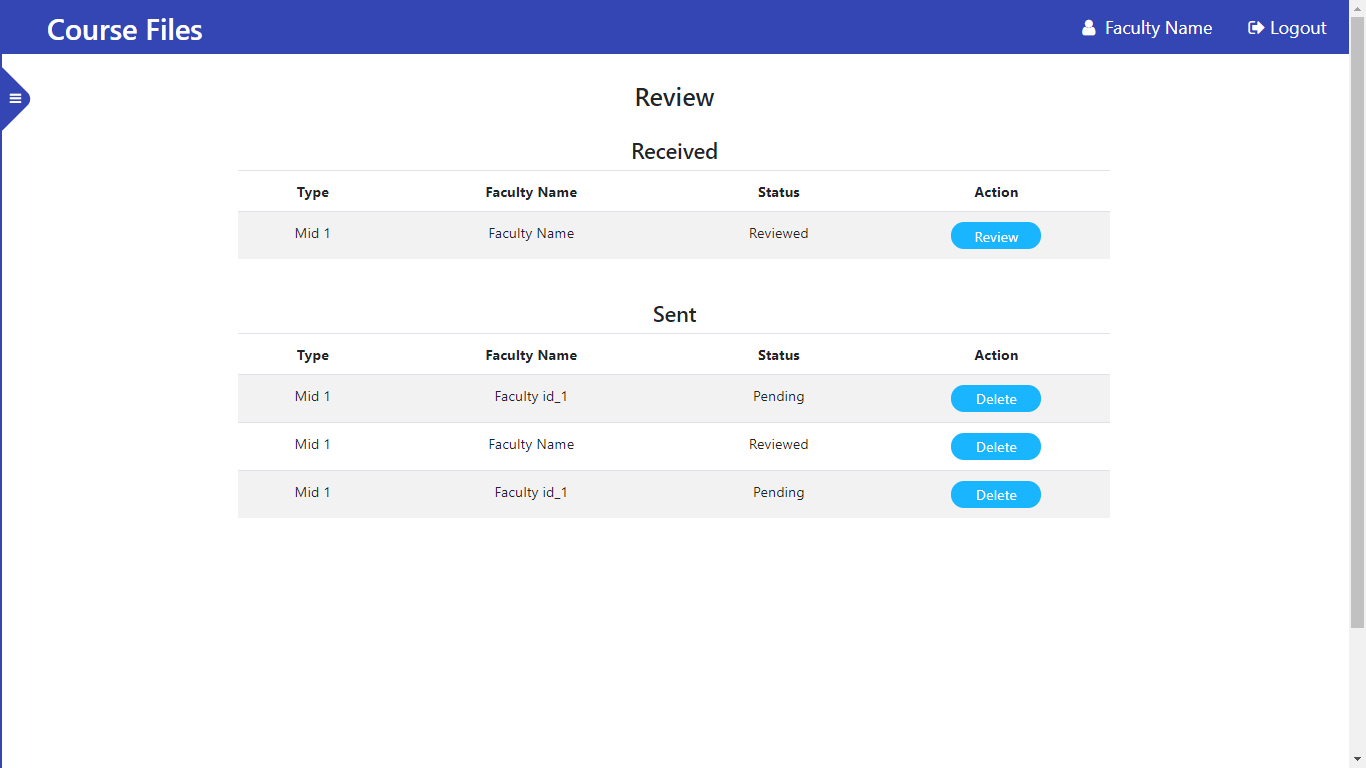Select Action column header in Sent table
Screen dimensions: 1366x768
click(x=996, y=355)
